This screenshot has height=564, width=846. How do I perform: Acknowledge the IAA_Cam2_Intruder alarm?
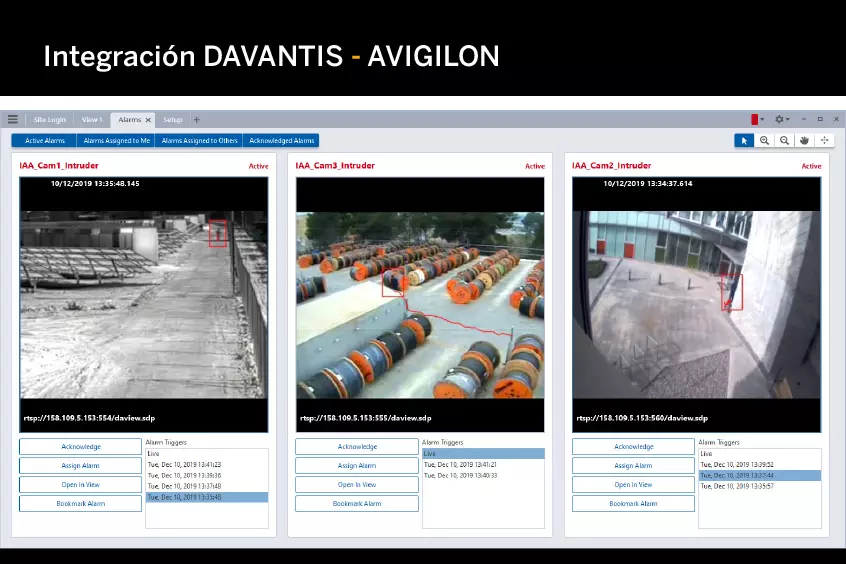click(633, 446)
